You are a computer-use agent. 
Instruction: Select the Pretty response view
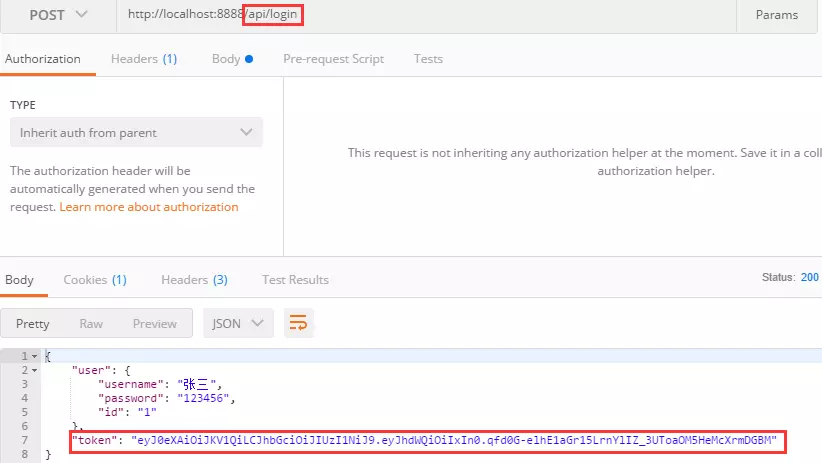[33, 324]
